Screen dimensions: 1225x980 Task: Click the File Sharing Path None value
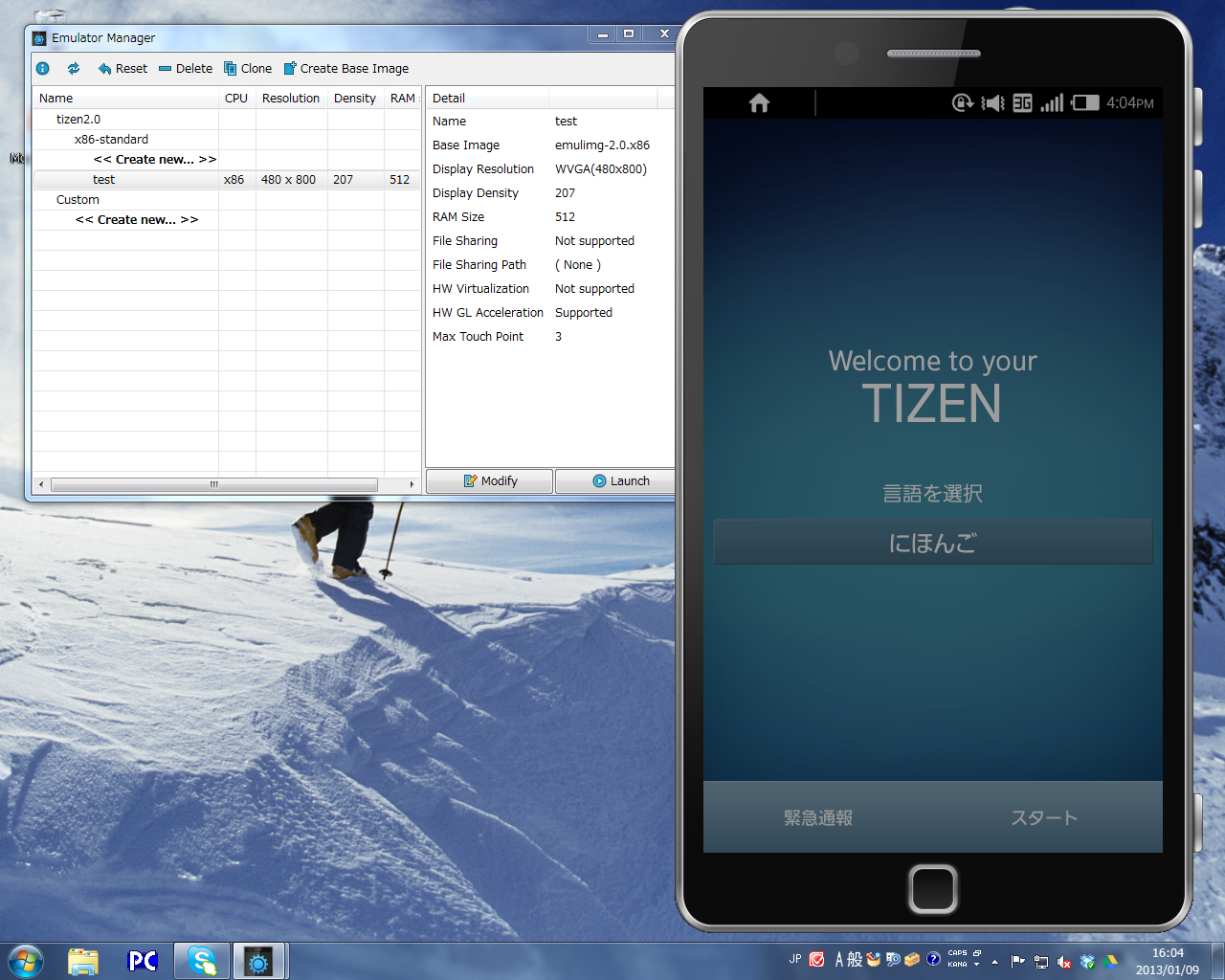[x=578, y=264]
